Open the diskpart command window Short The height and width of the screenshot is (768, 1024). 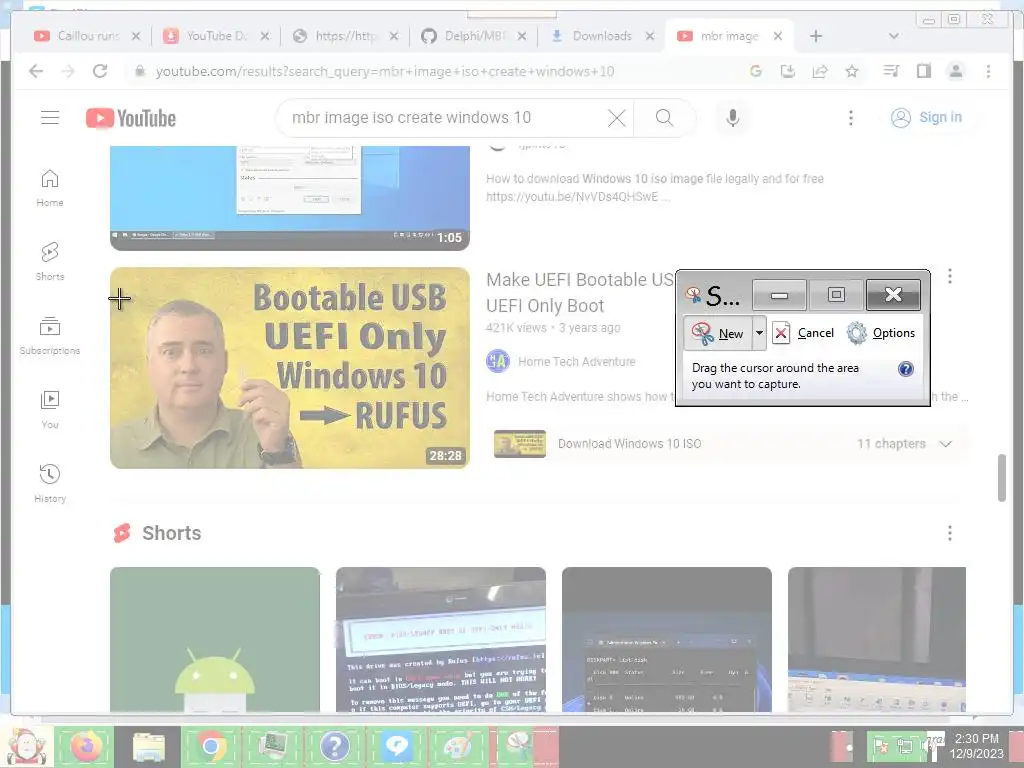667,639
